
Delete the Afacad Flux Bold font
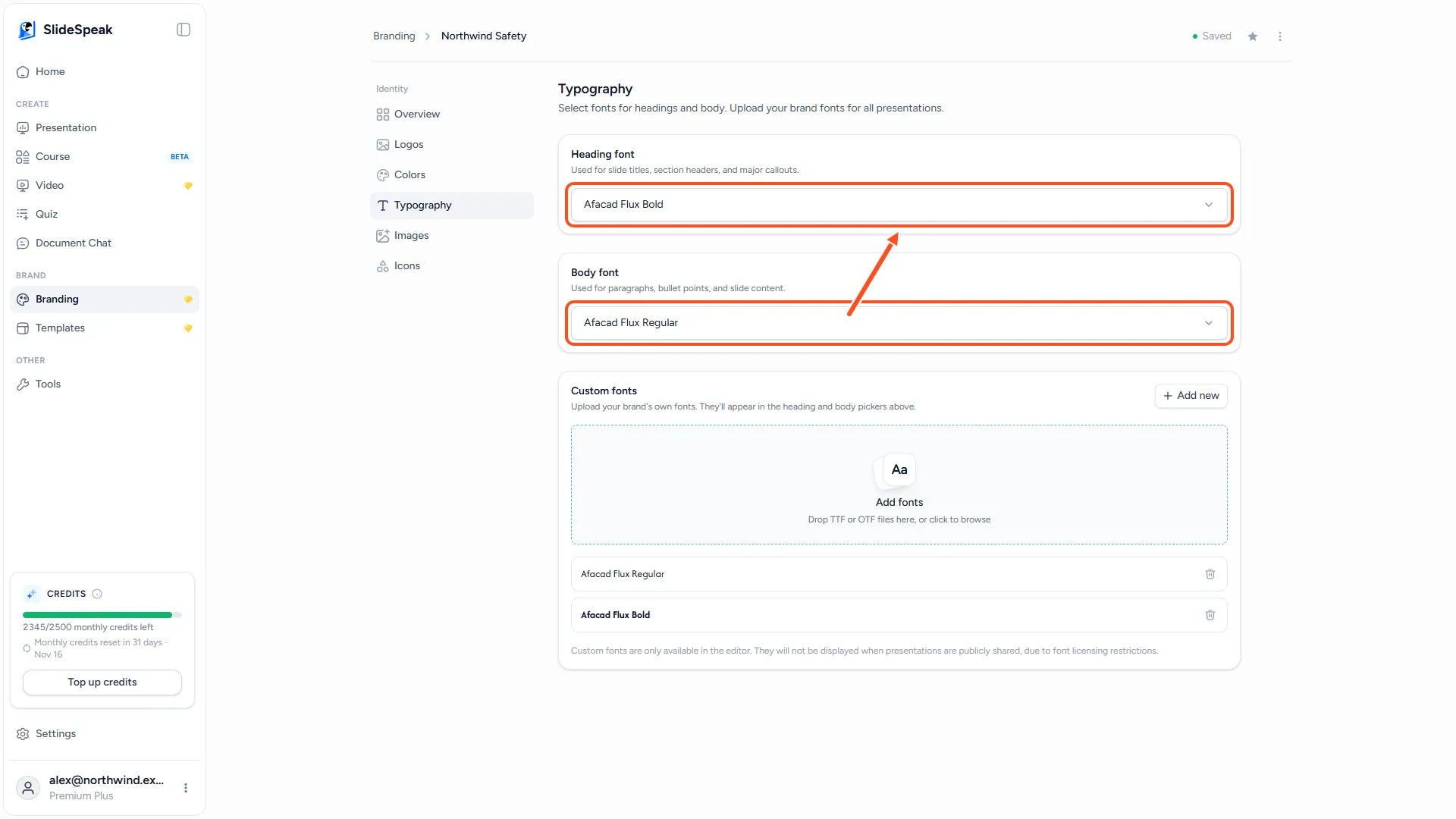pyautogui.click(x=1210, y=615)
